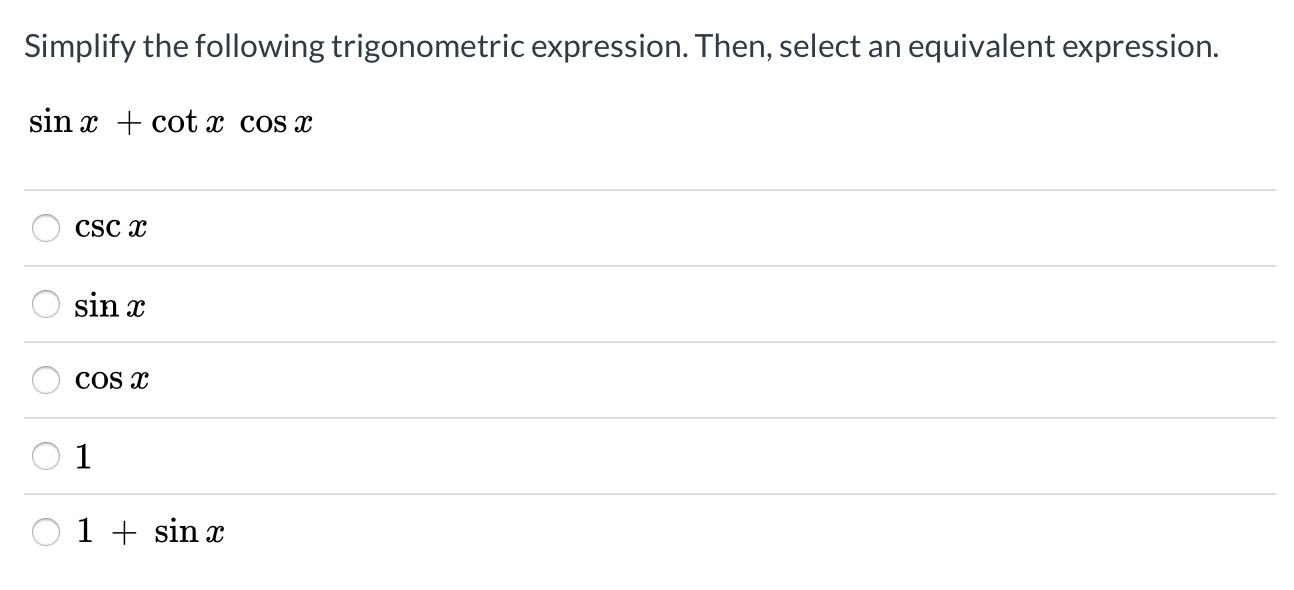Select the cos x answer radio button

(45, 379)
